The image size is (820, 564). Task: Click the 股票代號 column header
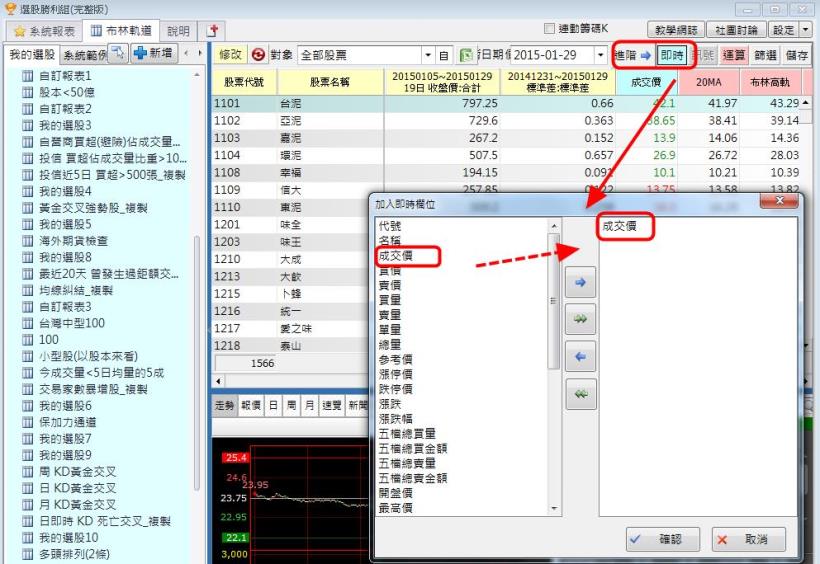(x=244, y=82)
